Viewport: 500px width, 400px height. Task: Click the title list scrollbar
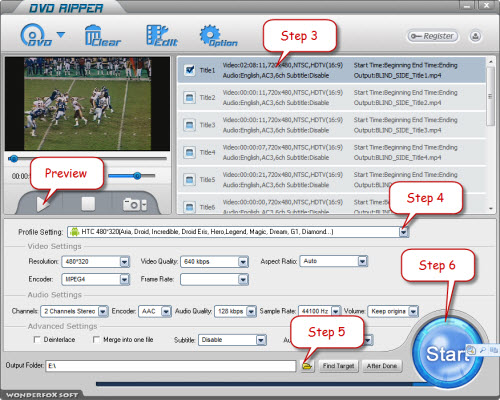(490, 97)
